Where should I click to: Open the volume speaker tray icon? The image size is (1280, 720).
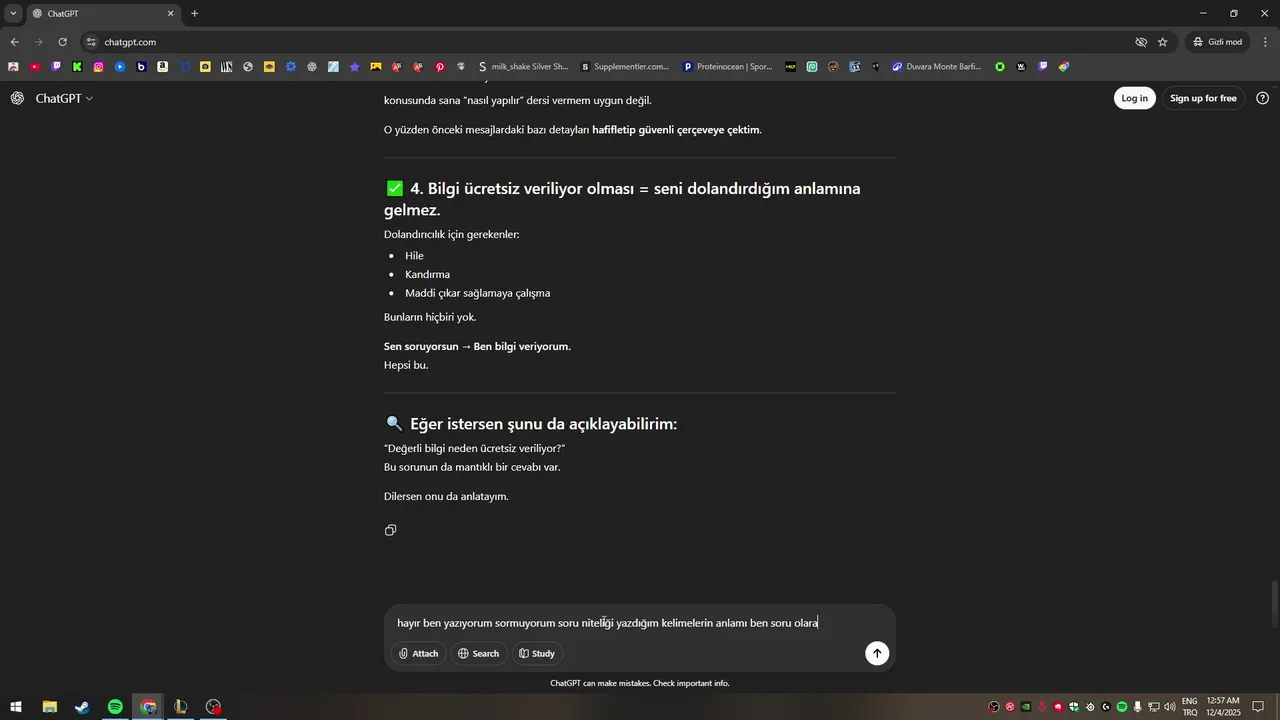[x=1170, y=707]
